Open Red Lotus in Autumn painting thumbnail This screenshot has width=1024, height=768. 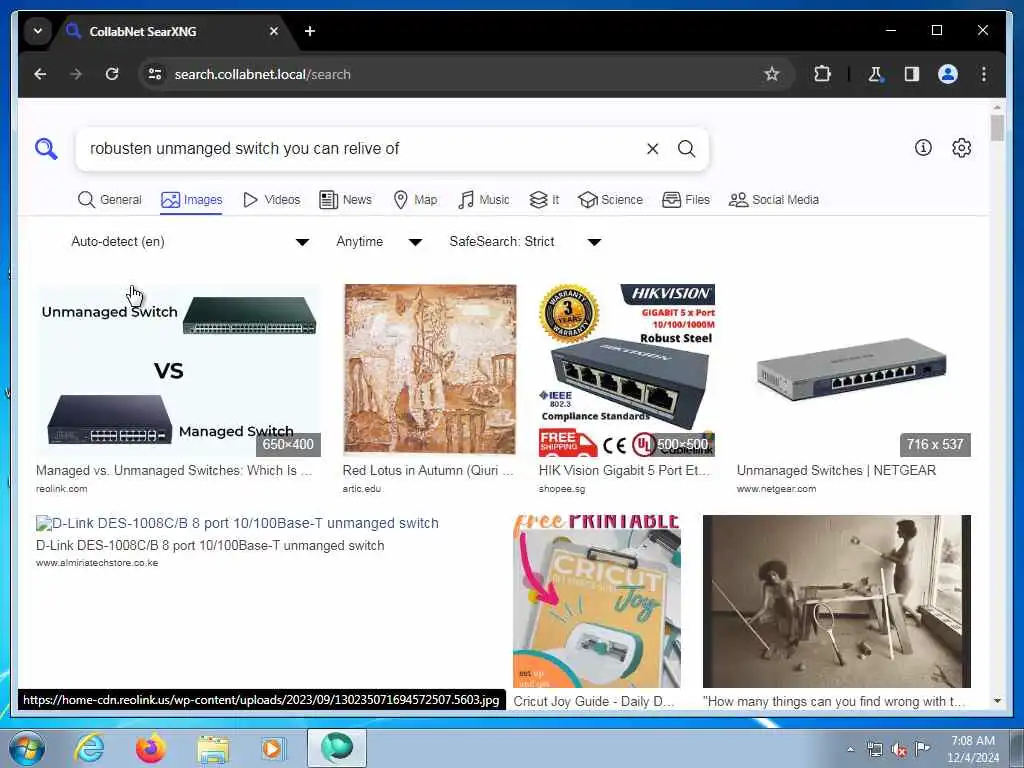tap(430, 370)
